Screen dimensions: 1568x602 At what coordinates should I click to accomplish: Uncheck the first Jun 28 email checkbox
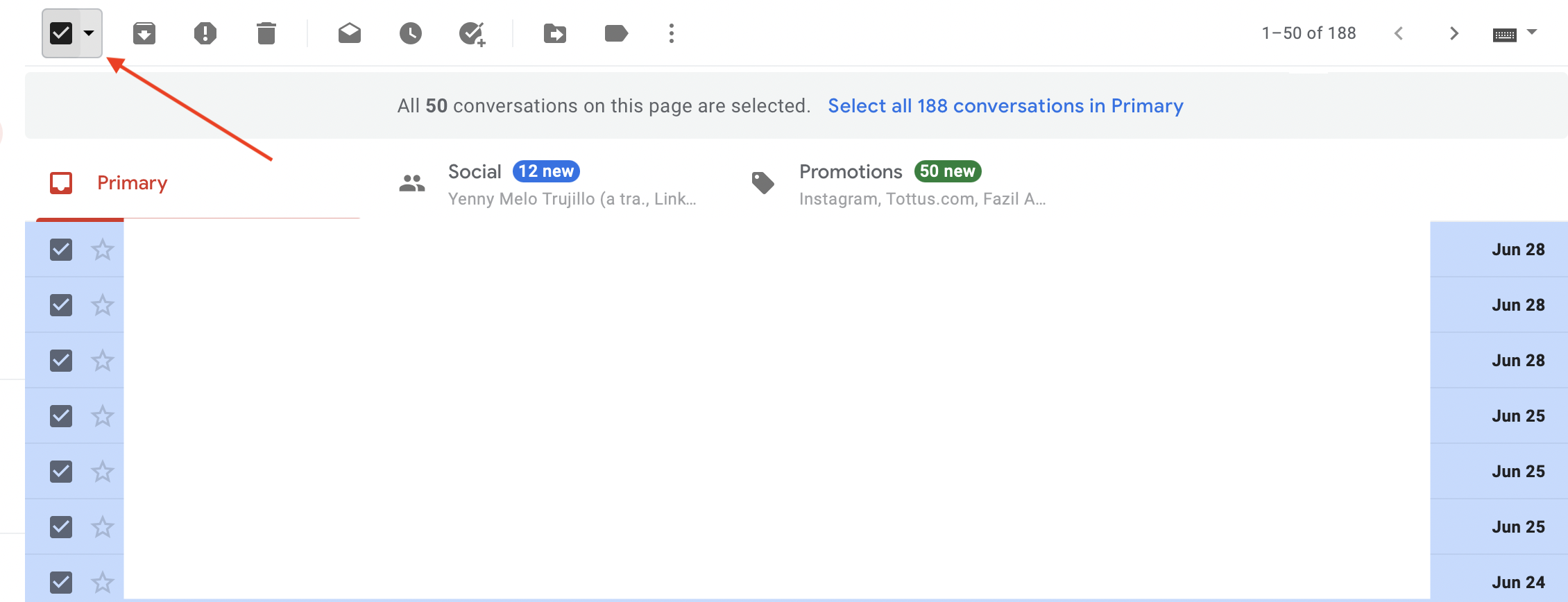(61, 250)
